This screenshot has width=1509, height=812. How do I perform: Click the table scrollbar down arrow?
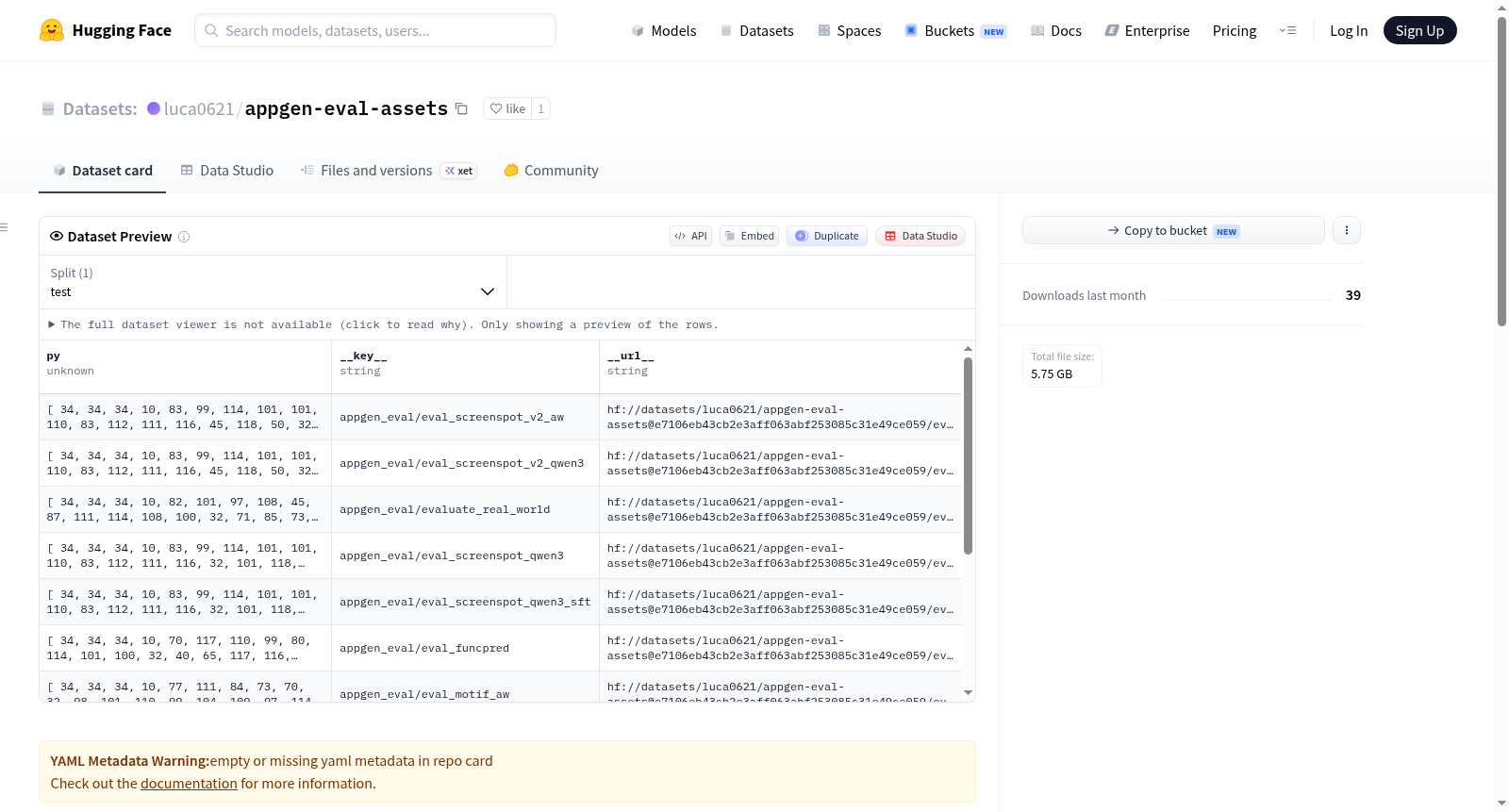coord(968,693)
